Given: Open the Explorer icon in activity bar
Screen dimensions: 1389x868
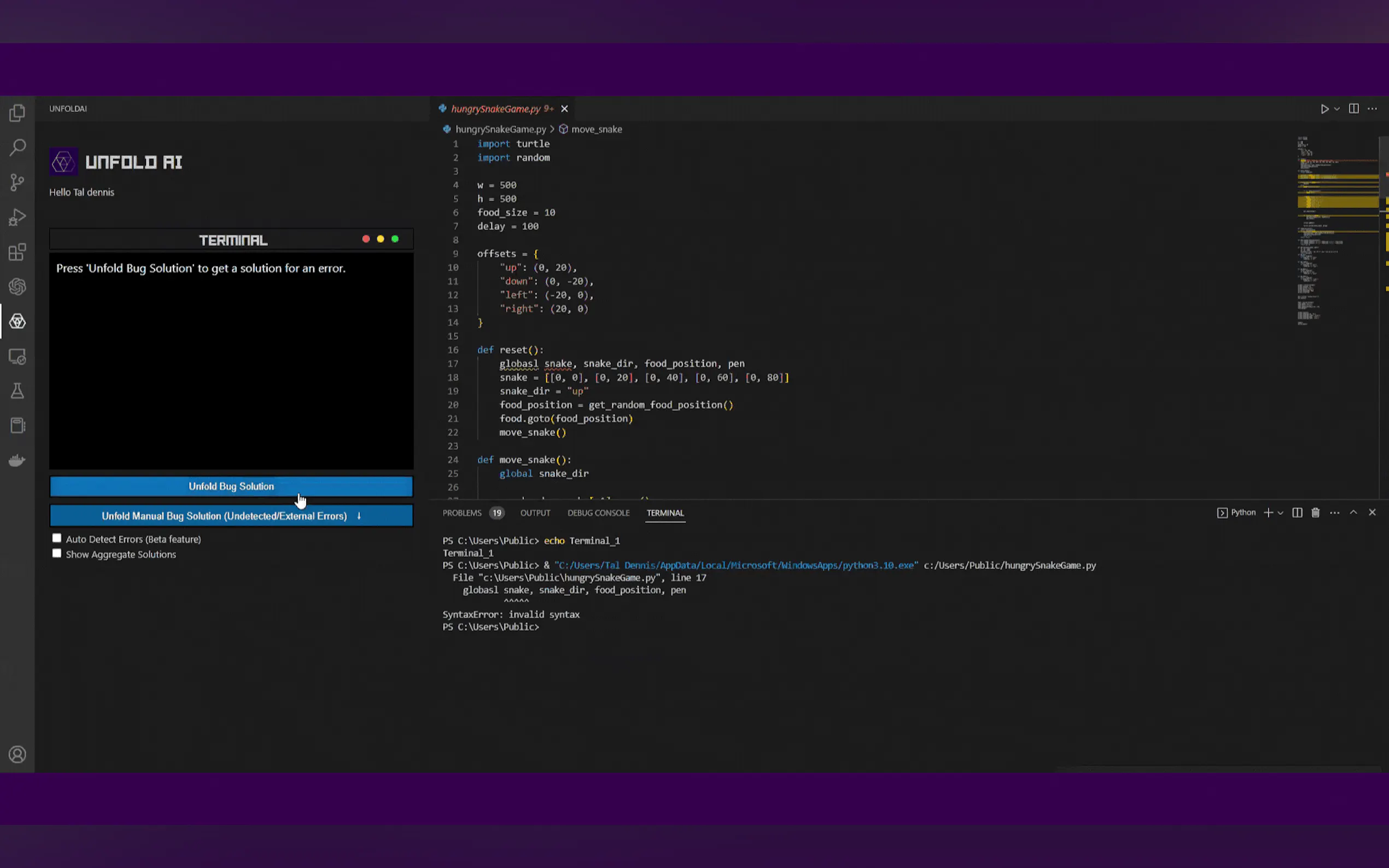Looking at the screenshot, I should click(17, 113).
